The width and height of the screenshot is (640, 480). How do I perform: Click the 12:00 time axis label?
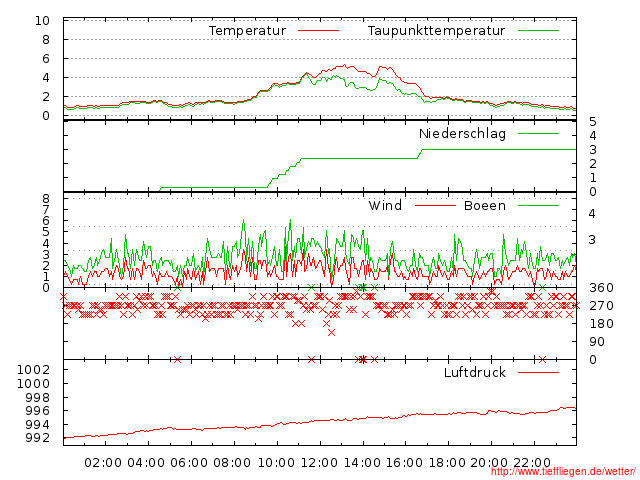pyautogui.click(x=319, y=463)
